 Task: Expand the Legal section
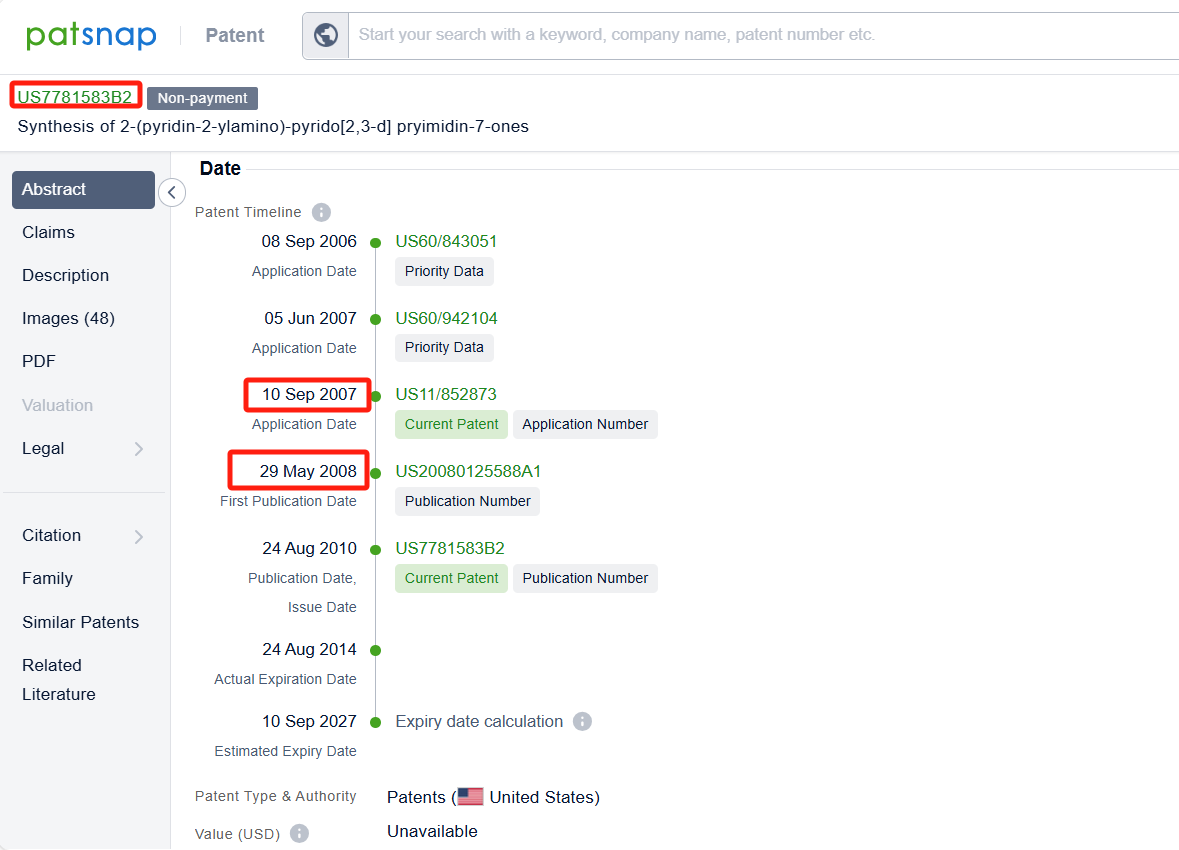138,449
